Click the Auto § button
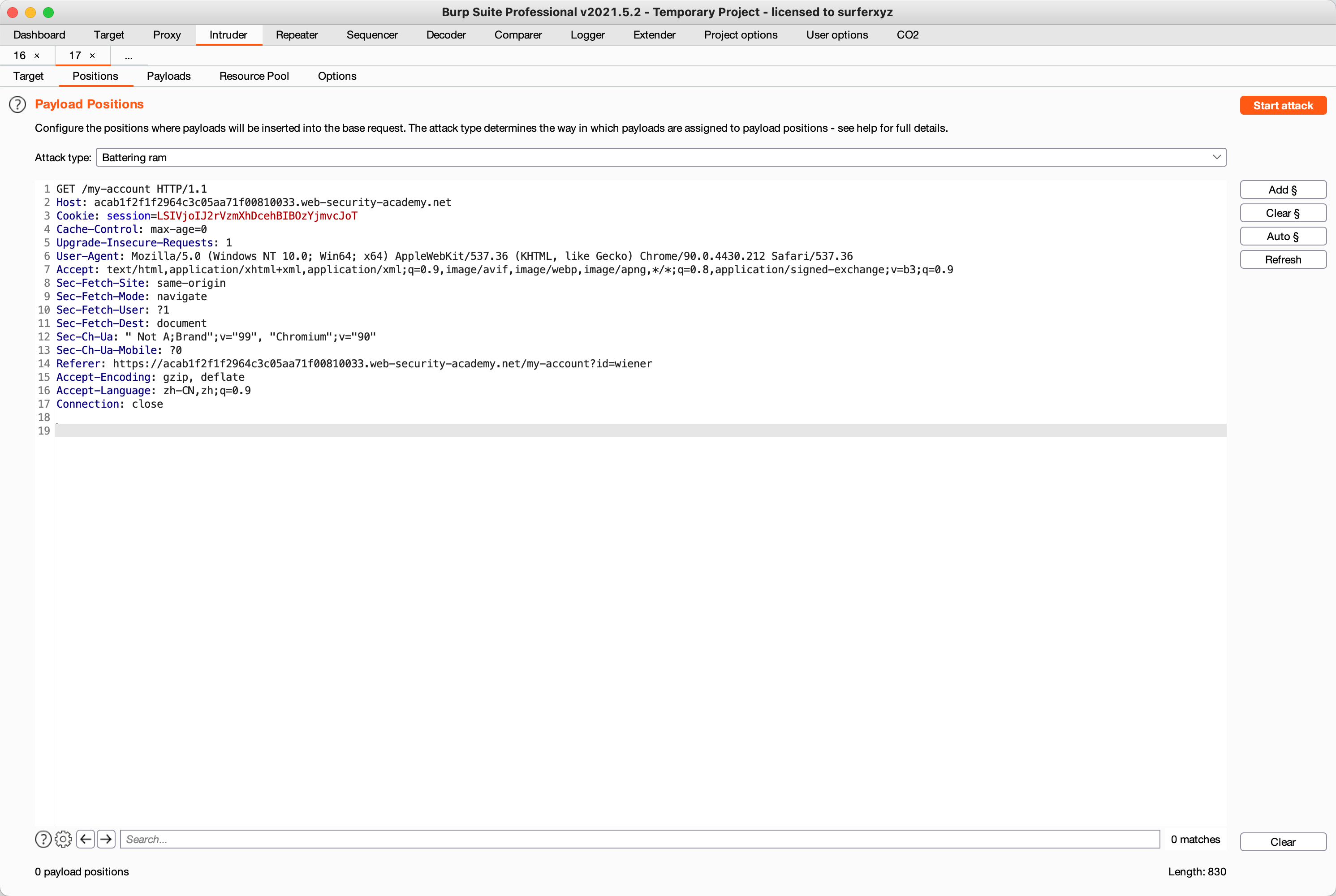Image resolution: width=1336 pixels, height=896 pixels. tap(1282, 237)
